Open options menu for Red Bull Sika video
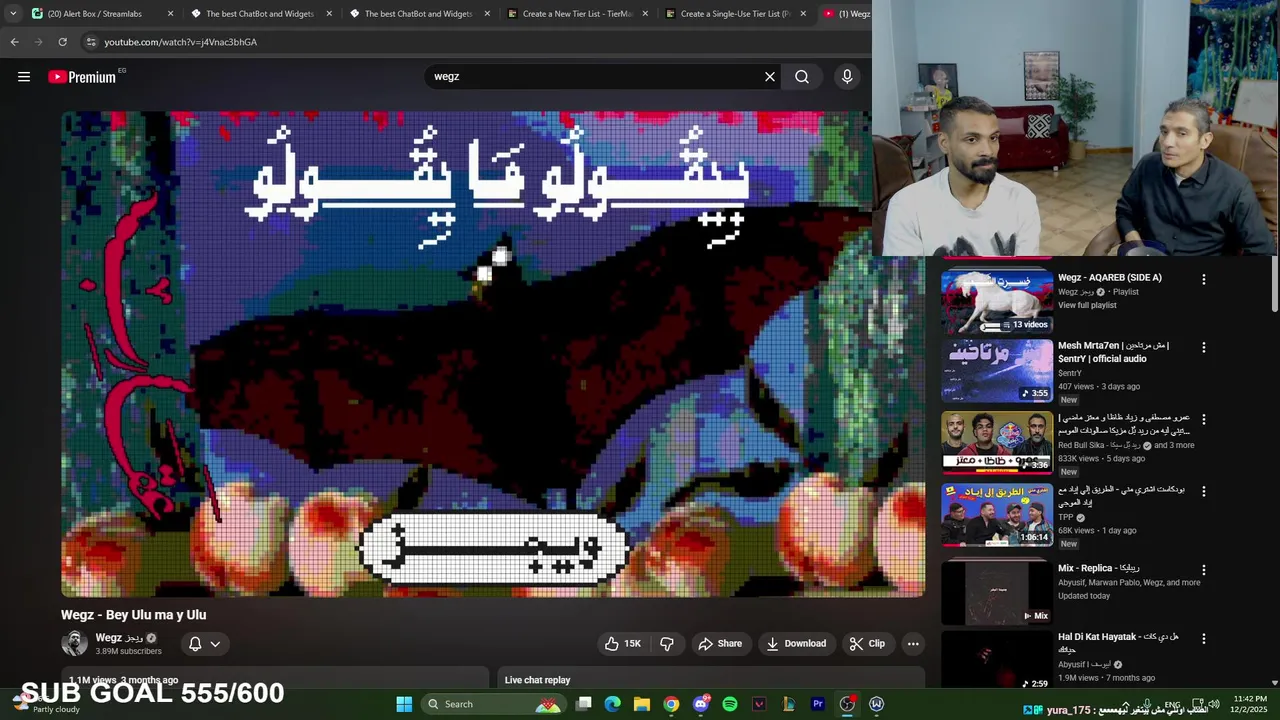The height and width of the screenshot is (720, 1280). [x=1204, y=420]
